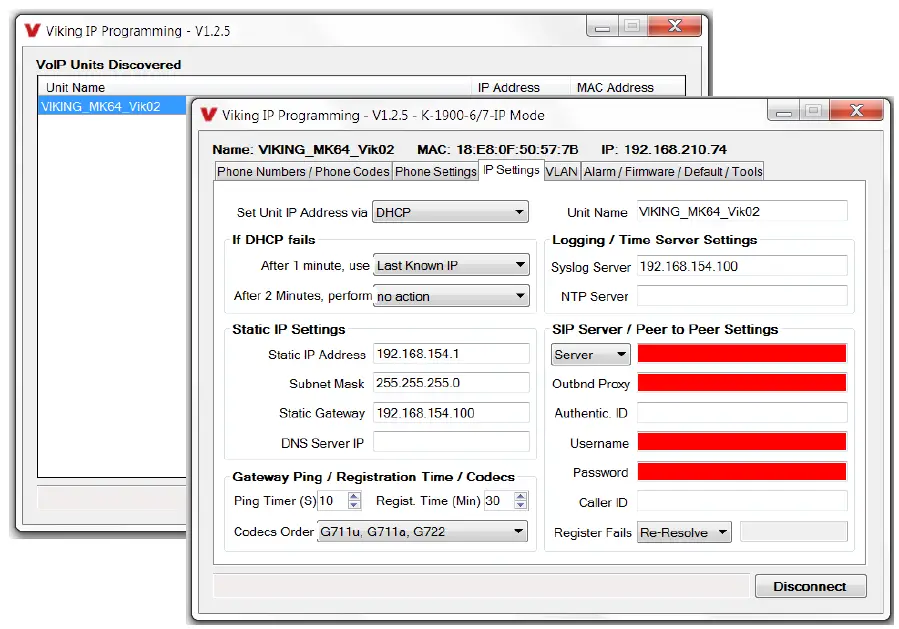This screenshot has width=899, height=629.
Task: Open the Register Fails Re-Resolve dropdown
Action: pos(684,532)
